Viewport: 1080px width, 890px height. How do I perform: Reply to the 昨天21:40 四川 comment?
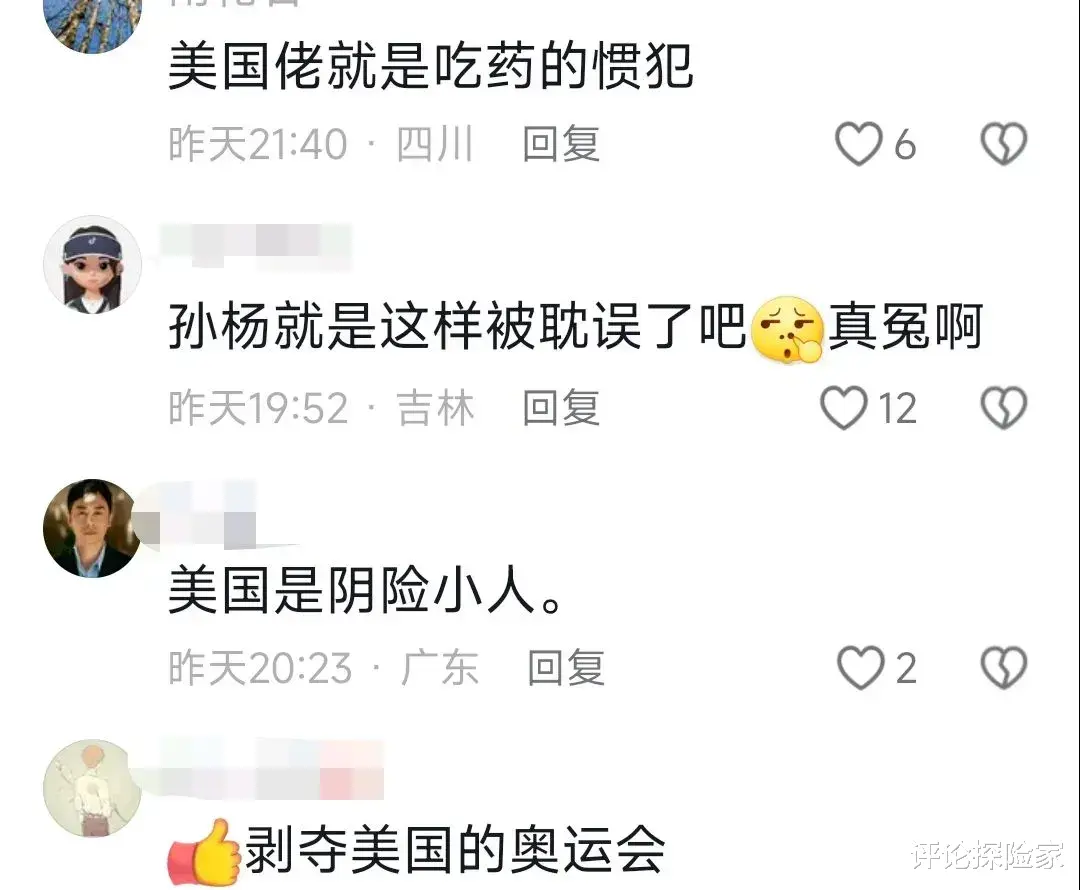coord(561,144)
